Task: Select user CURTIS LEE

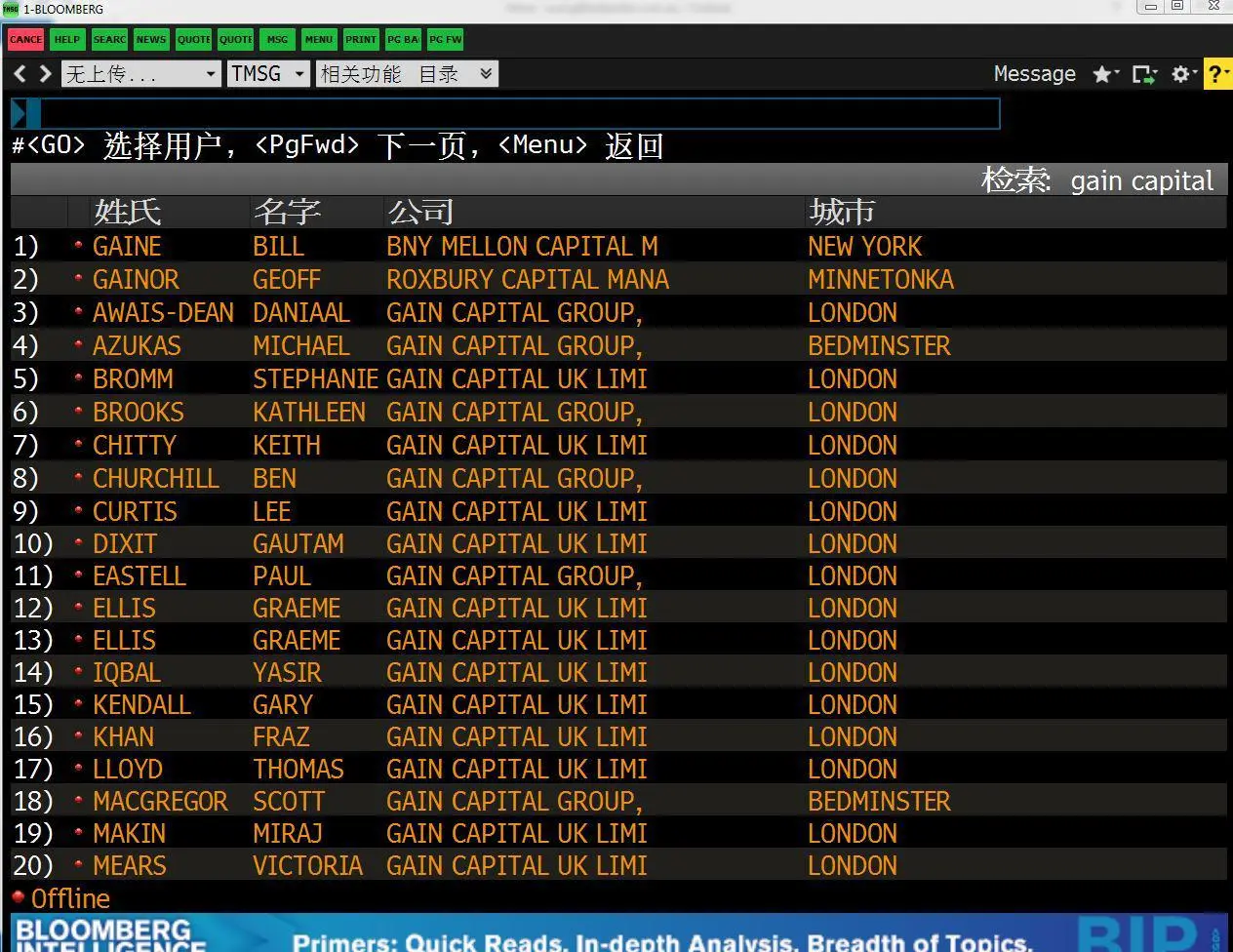Action: pyautogui.click(x=618, y=511)
